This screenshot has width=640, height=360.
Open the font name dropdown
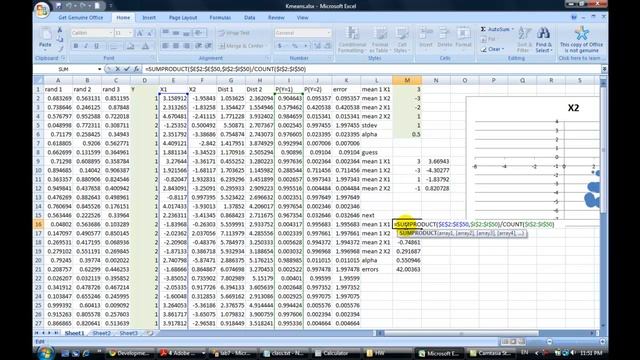click(110, 33)
